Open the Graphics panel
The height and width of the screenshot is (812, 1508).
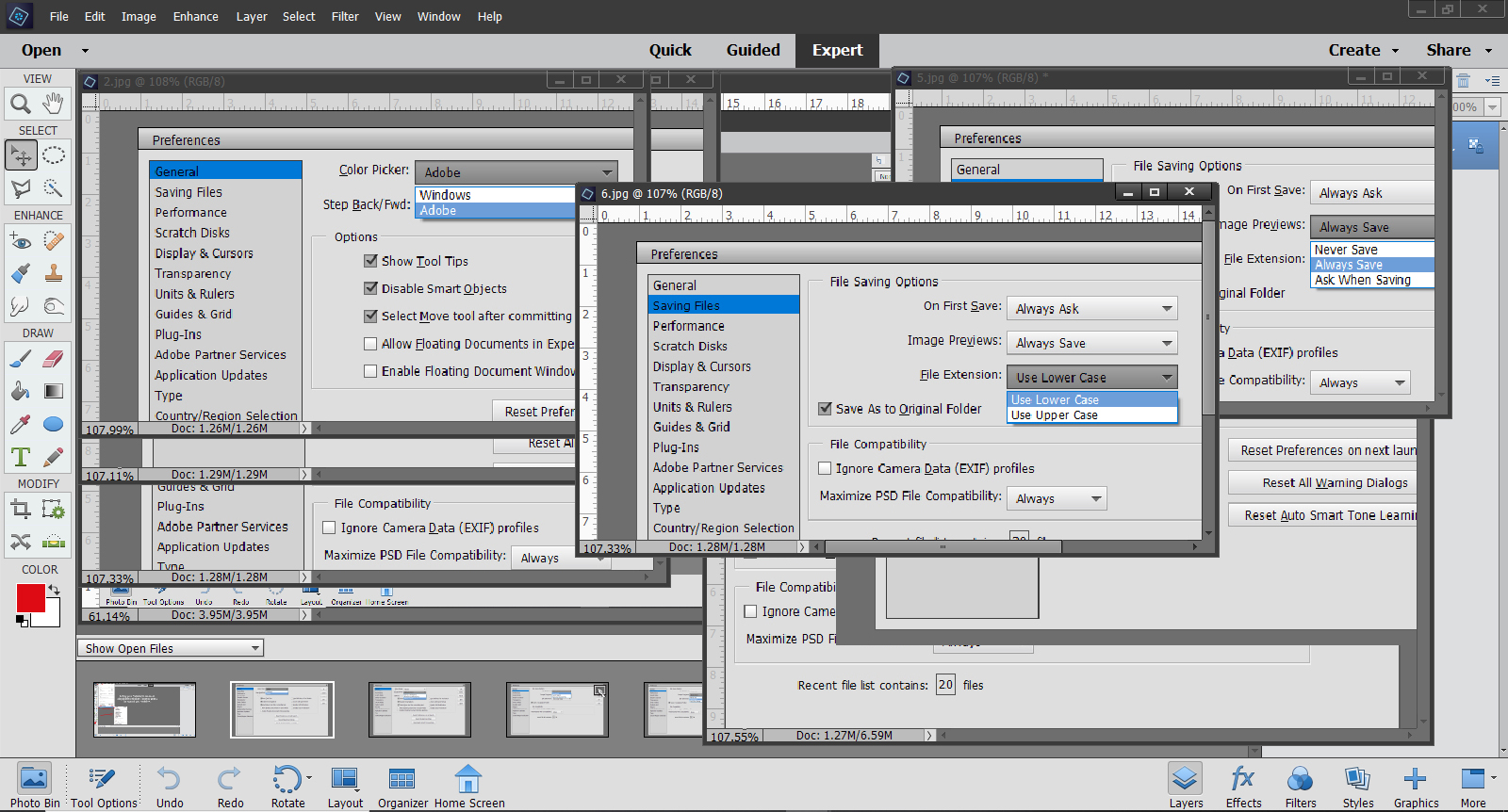1416,786
